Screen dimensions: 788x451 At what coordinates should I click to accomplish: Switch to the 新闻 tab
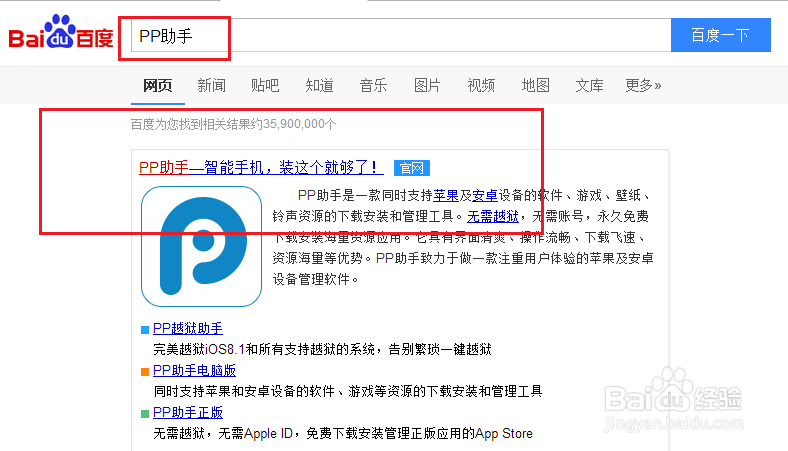tap(211, 85)
